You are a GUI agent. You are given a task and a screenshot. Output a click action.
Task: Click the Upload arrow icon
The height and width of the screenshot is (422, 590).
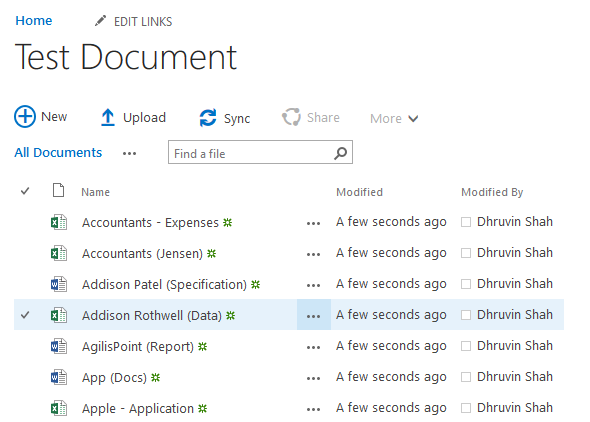tap(108, 117)
